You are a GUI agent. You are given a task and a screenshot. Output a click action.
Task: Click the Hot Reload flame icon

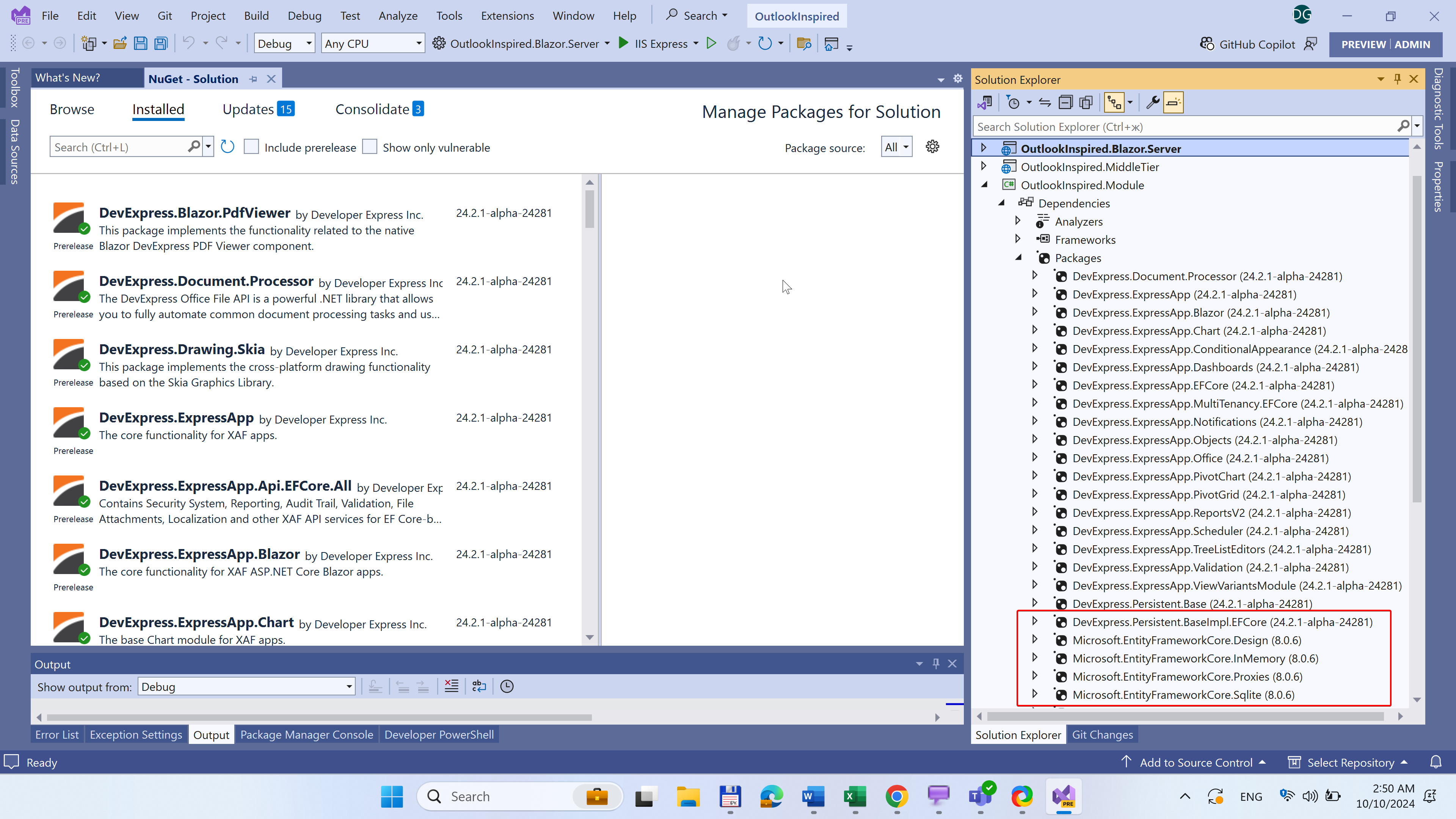pos(733,44)
